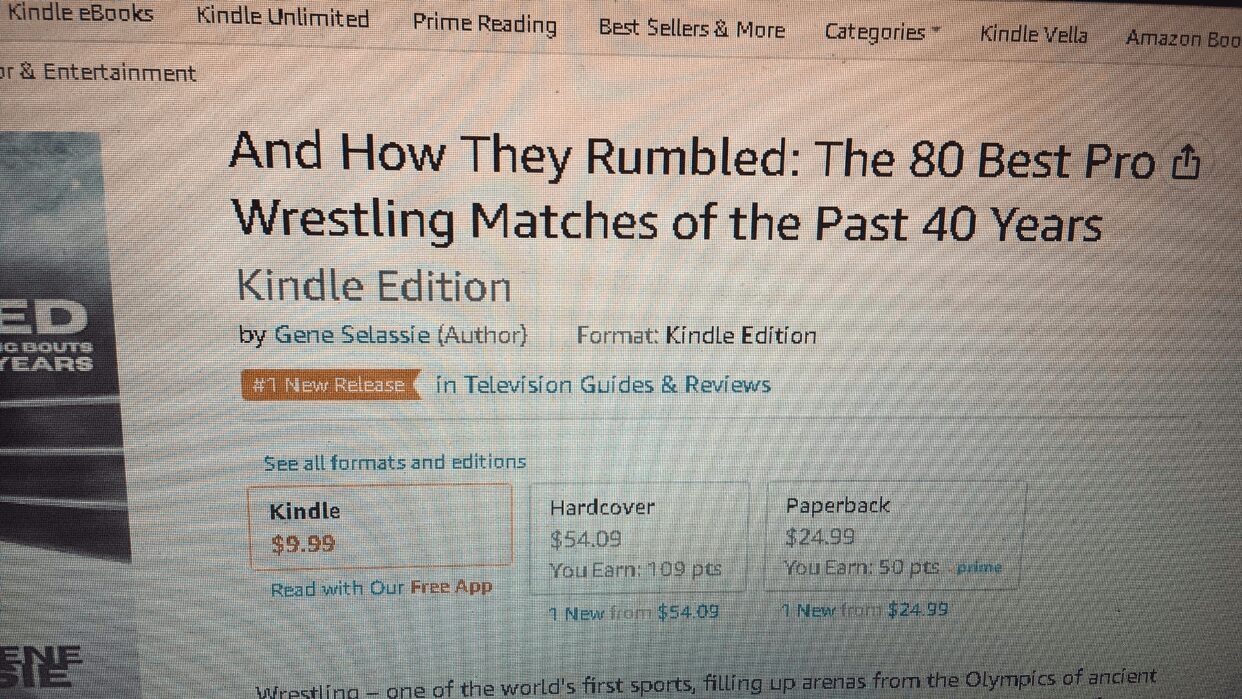Select the Hardcover $54.09 format
The height and width of the screenshot is (699, 1242).
tap(638, 538)
